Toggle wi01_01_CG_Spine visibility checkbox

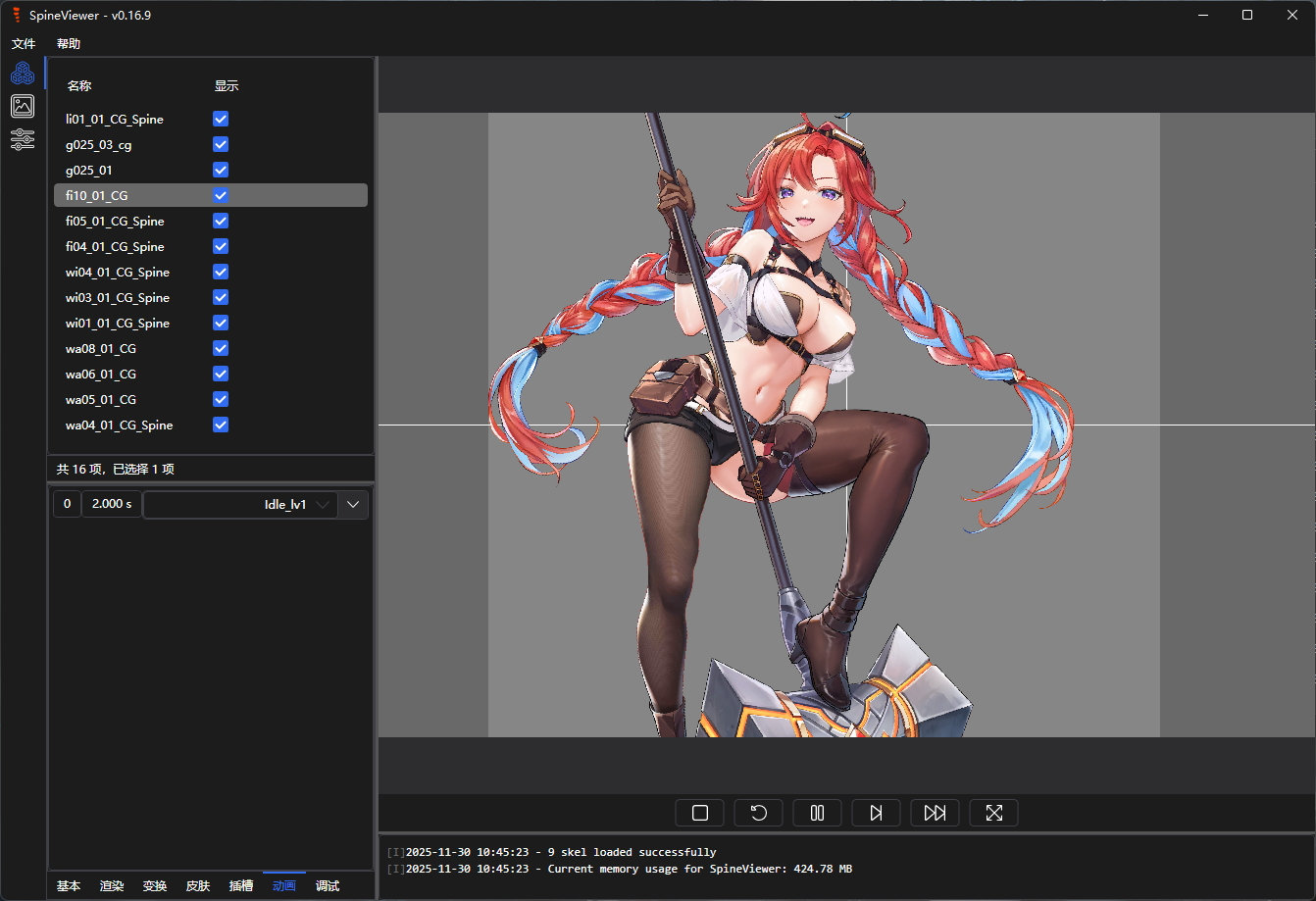click(x=221, y=323)
